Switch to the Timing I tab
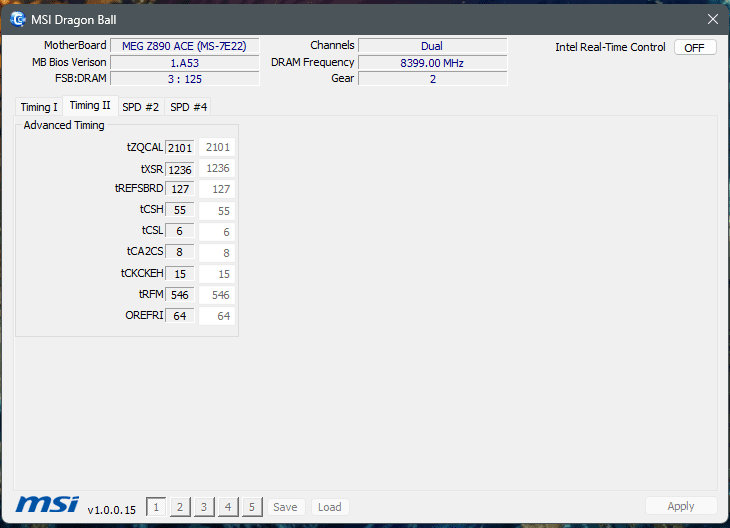The width and height of the screenshot is (730, 528). [39, 107]
